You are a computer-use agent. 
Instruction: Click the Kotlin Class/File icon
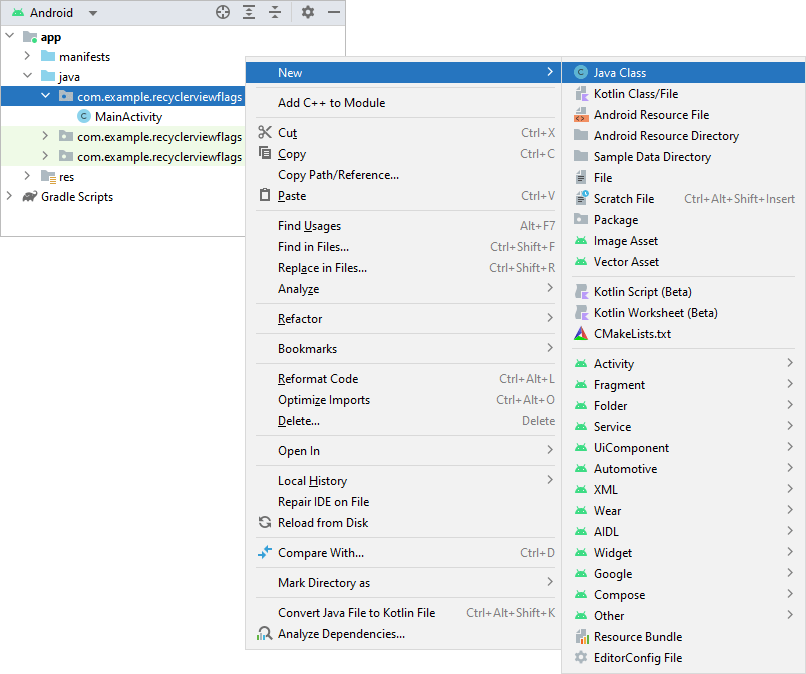pyautogui.click(x=581, y=94)
